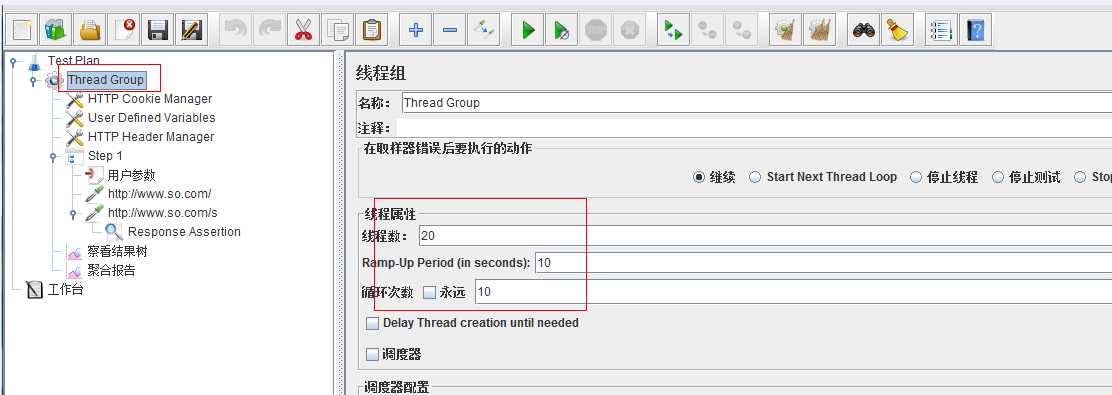The height and width of the screenshot is (395, 1112).
Task: Collapse the http://www.so.com/s sampler node
Action: (x=72, y=213)
